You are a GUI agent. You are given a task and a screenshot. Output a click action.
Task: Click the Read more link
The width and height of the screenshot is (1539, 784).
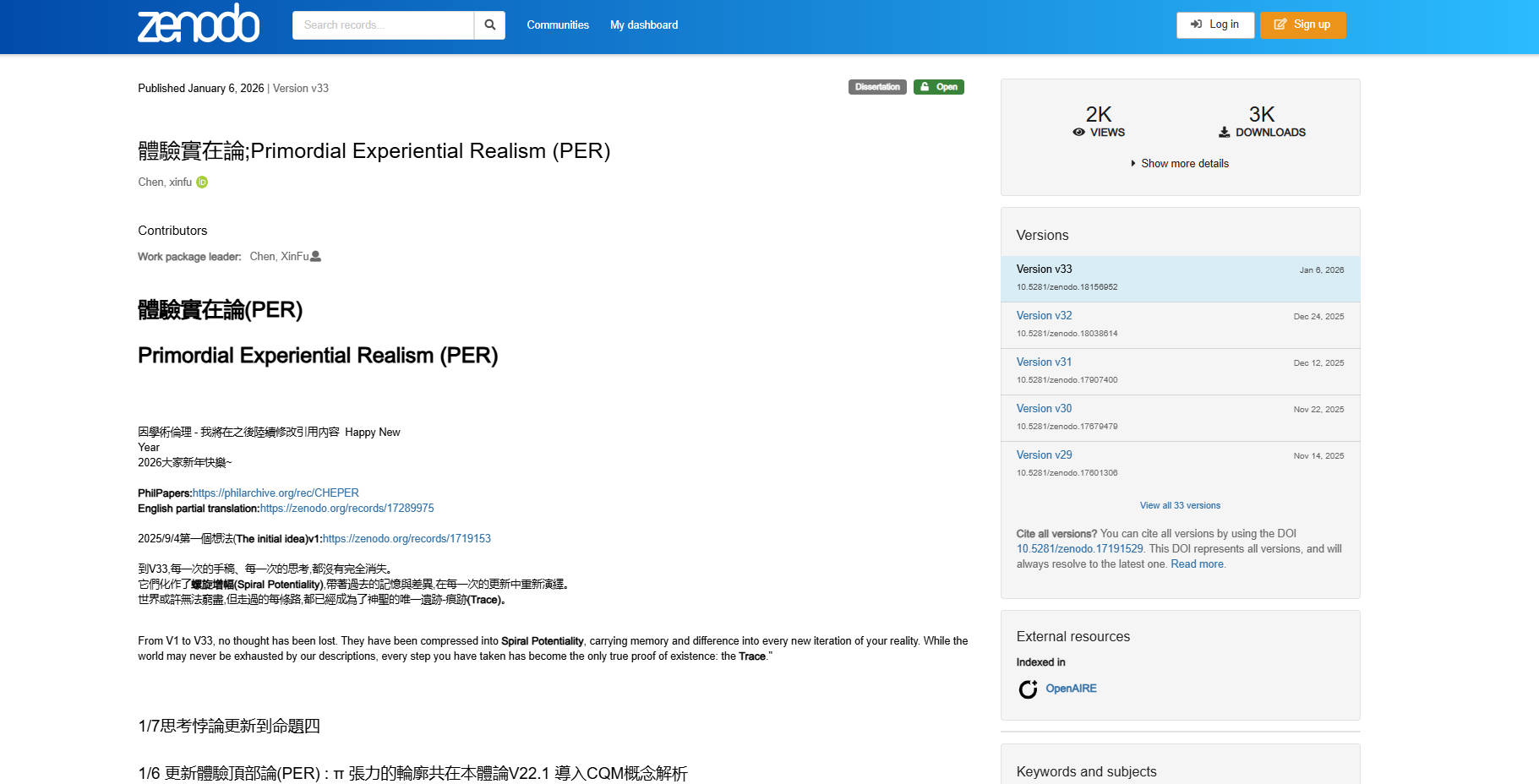pyautogui.click(x=1197, y=564)
